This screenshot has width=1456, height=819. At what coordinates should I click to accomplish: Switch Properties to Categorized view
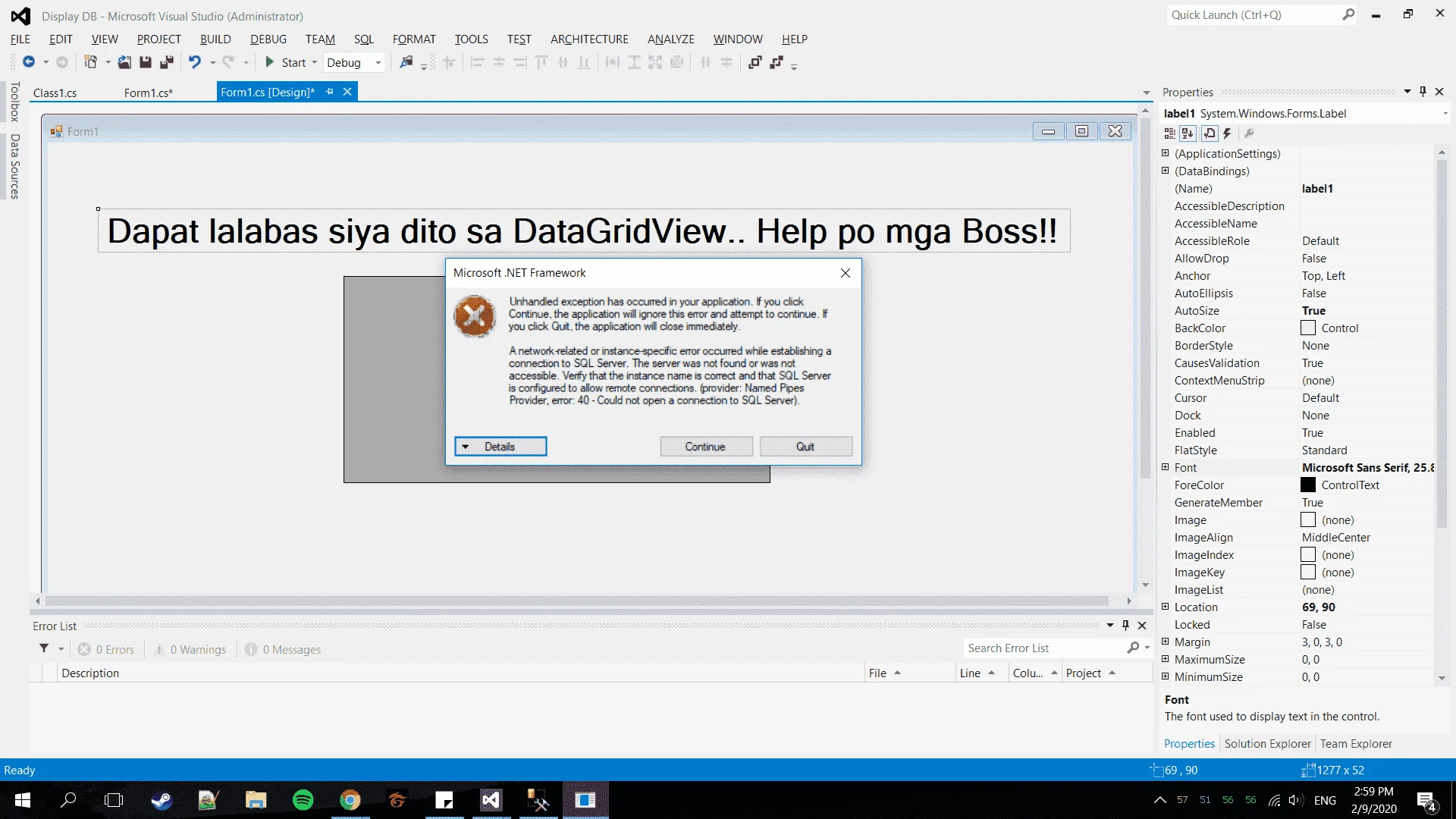1170,133
